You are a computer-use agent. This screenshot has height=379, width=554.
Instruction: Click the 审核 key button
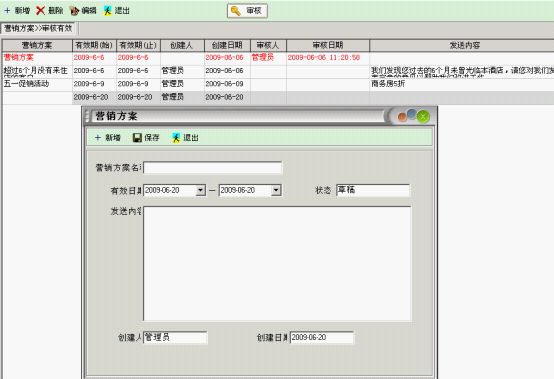[247, 11]
